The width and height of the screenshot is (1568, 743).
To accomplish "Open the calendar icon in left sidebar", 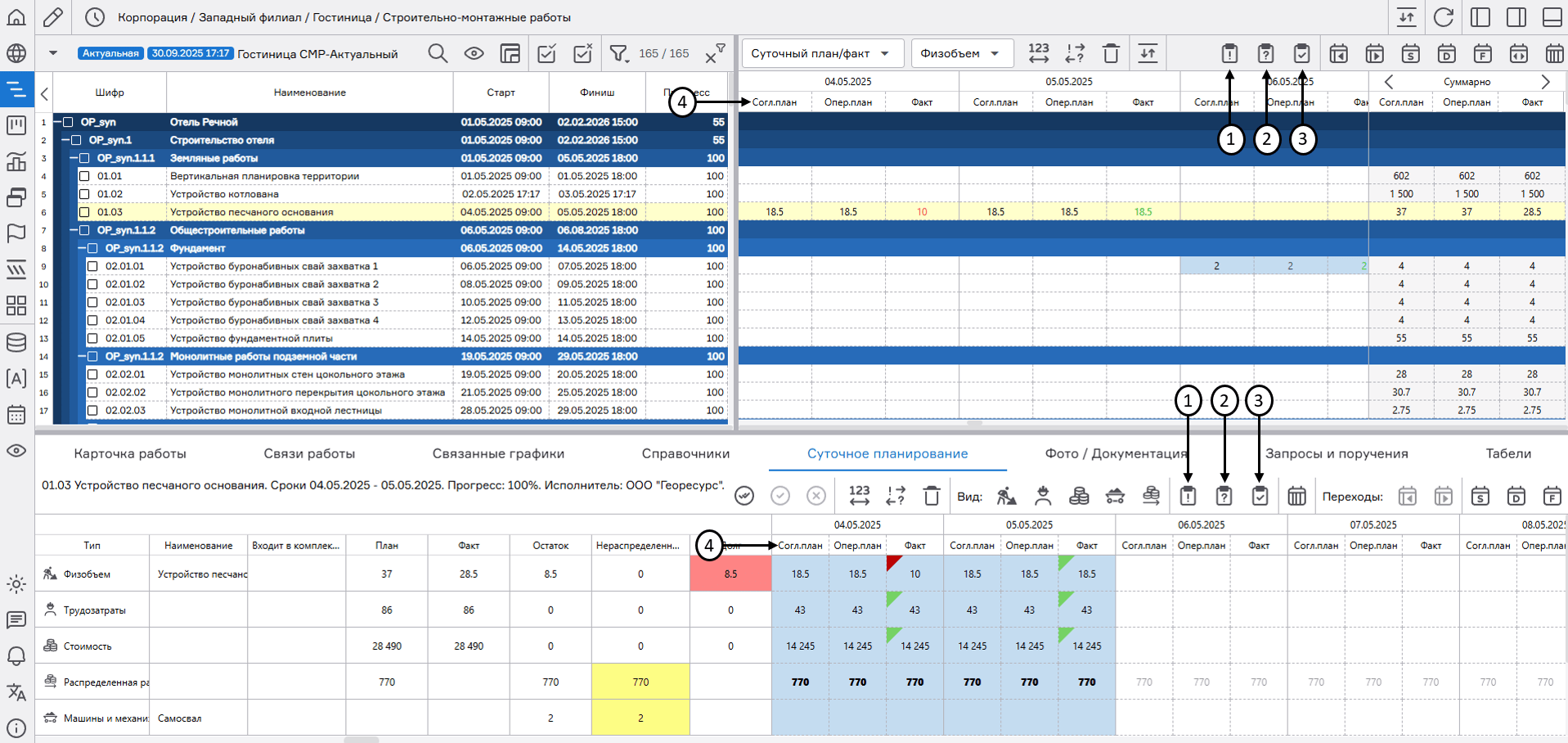I will coord(16,415).
